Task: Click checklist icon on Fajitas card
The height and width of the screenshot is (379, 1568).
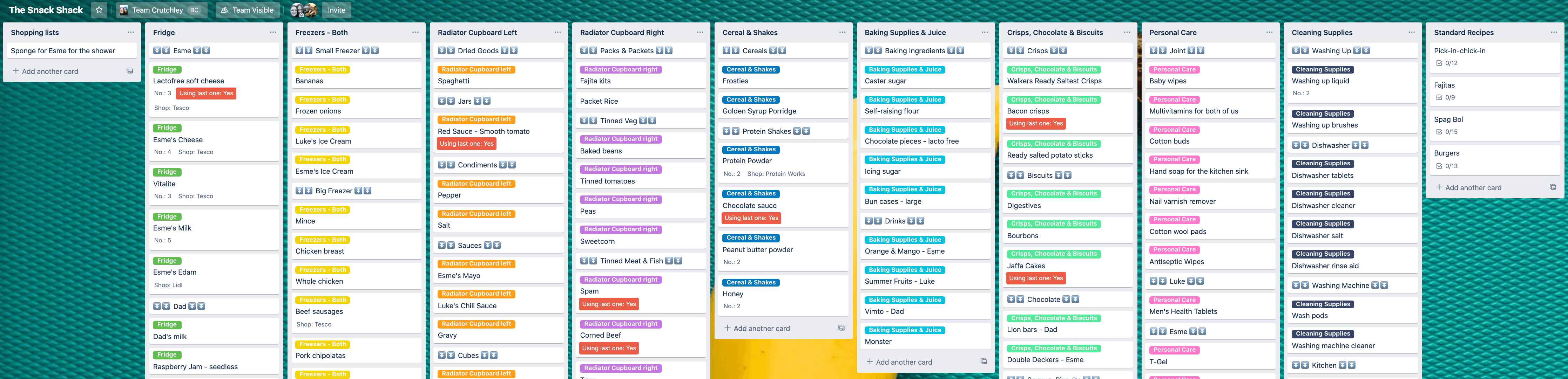Action: 1440,97
